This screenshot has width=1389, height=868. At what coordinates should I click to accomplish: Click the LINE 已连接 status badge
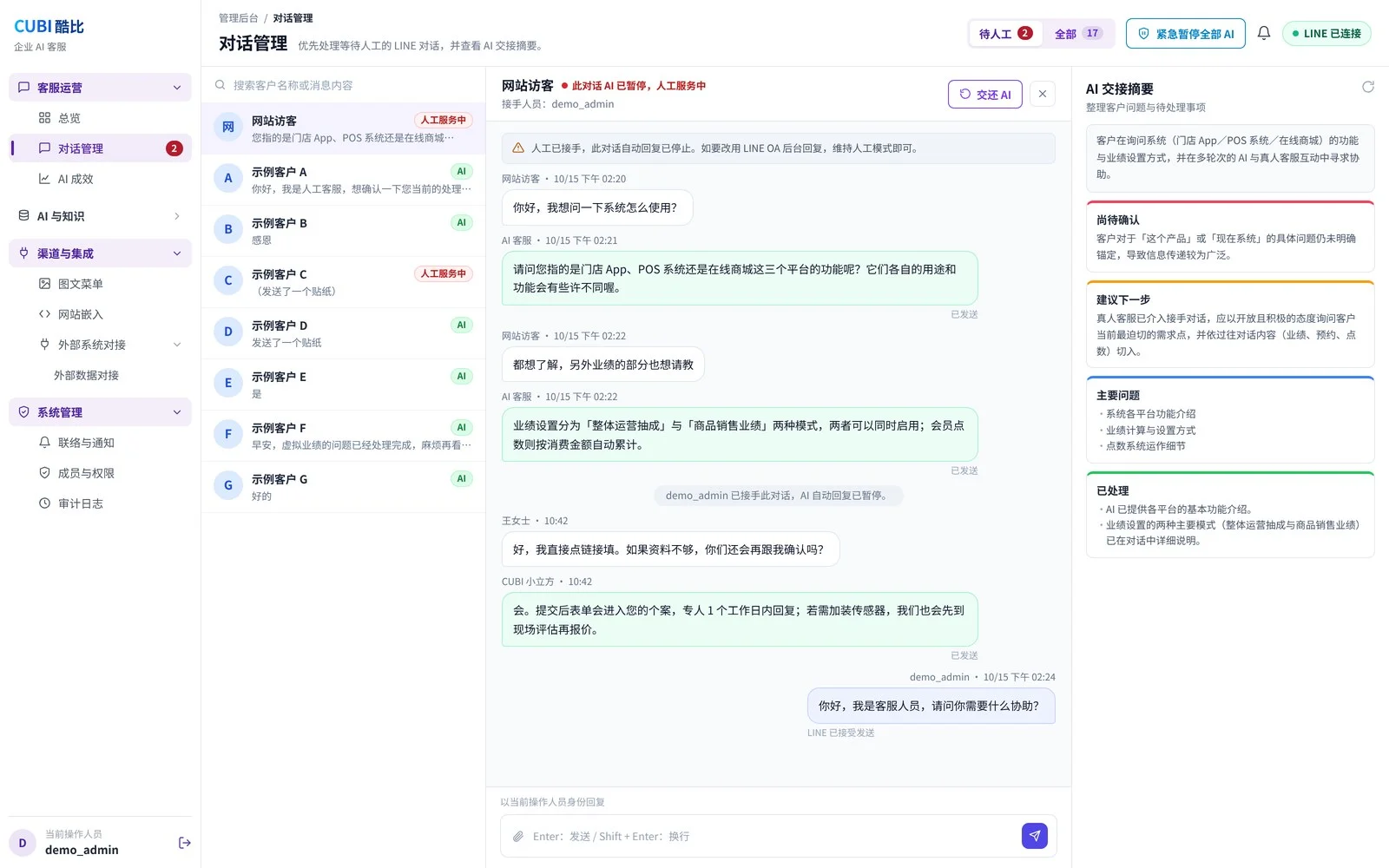pos(1326,34)
